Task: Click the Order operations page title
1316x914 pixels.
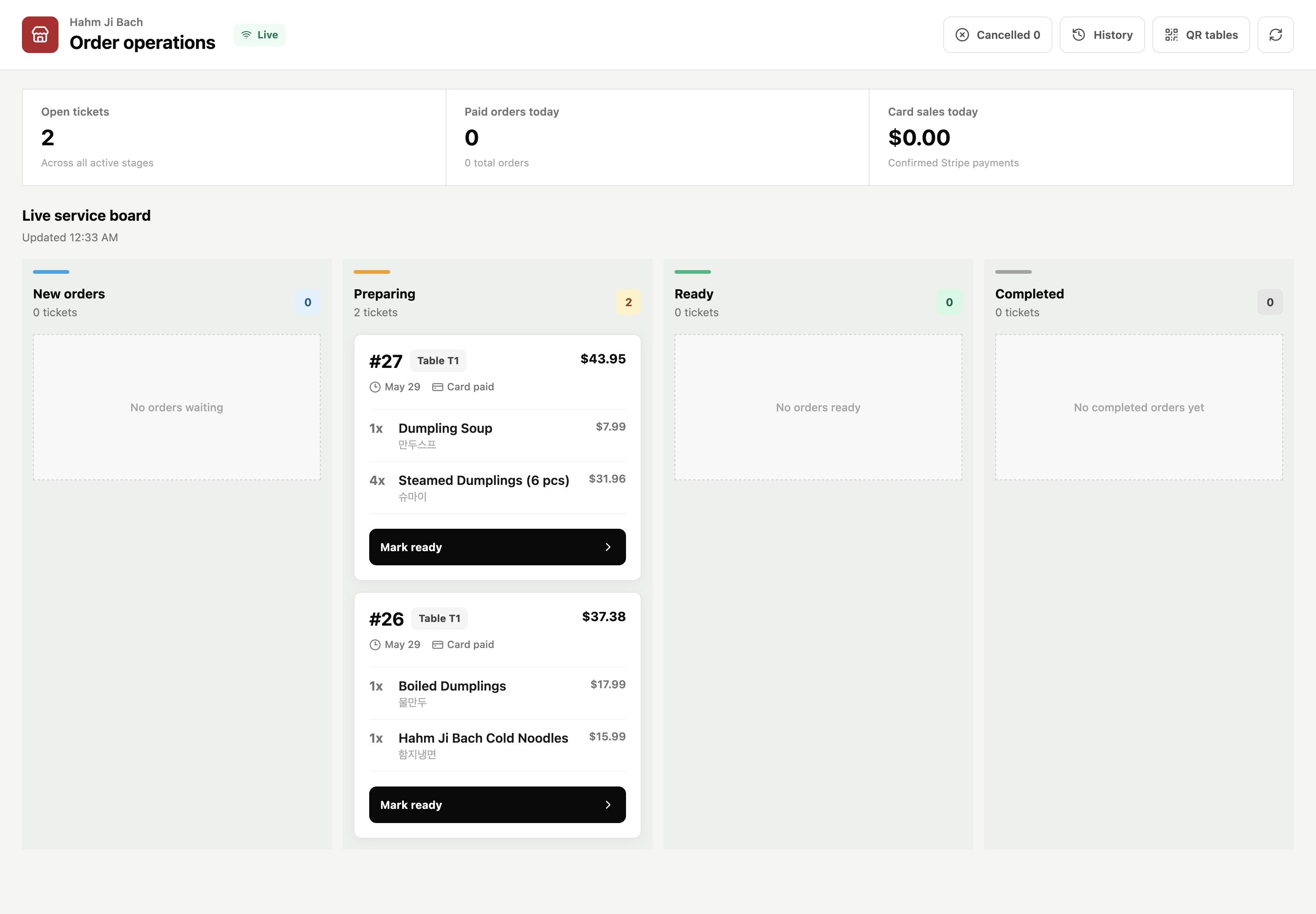Action: click(142, 43)
